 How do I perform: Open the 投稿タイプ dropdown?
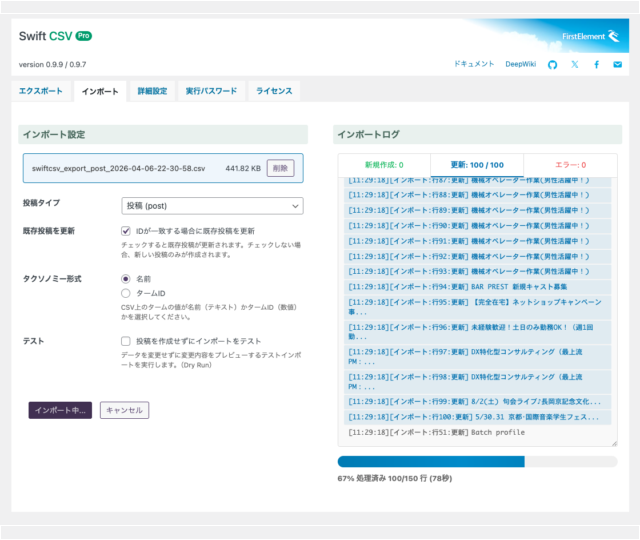point(211,205)
